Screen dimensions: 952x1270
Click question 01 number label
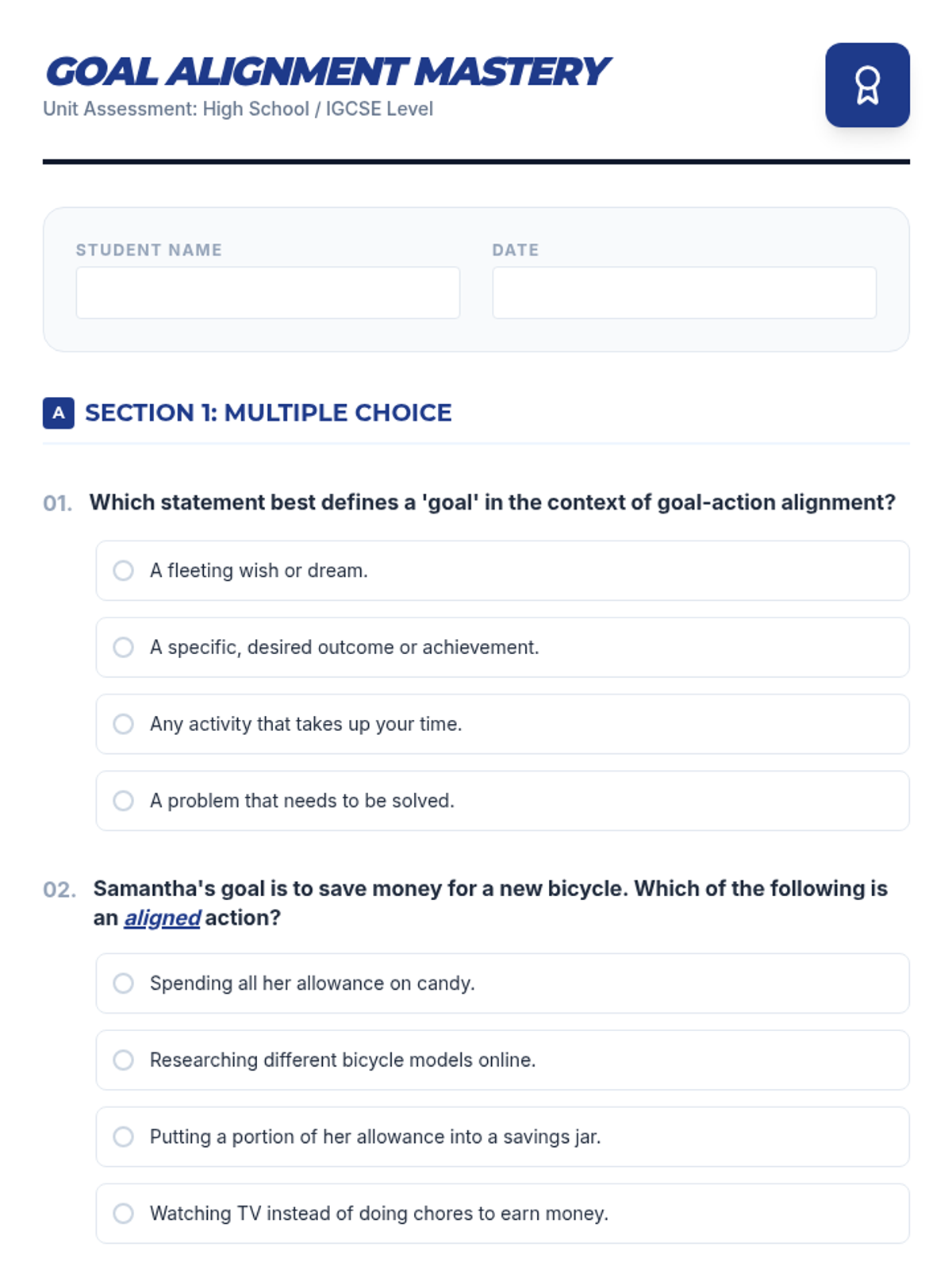click(x=58, y=503)
